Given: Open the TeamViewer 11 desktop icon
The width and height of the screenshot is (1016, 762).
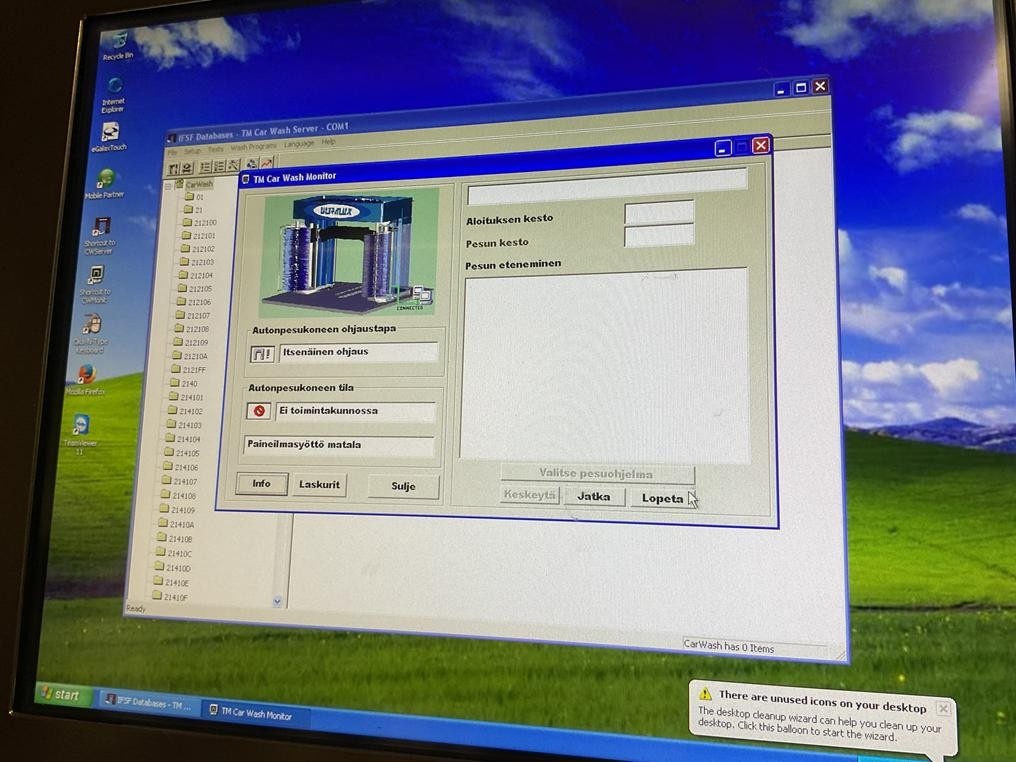Looking at the screenshot, I should pos(80,428).
